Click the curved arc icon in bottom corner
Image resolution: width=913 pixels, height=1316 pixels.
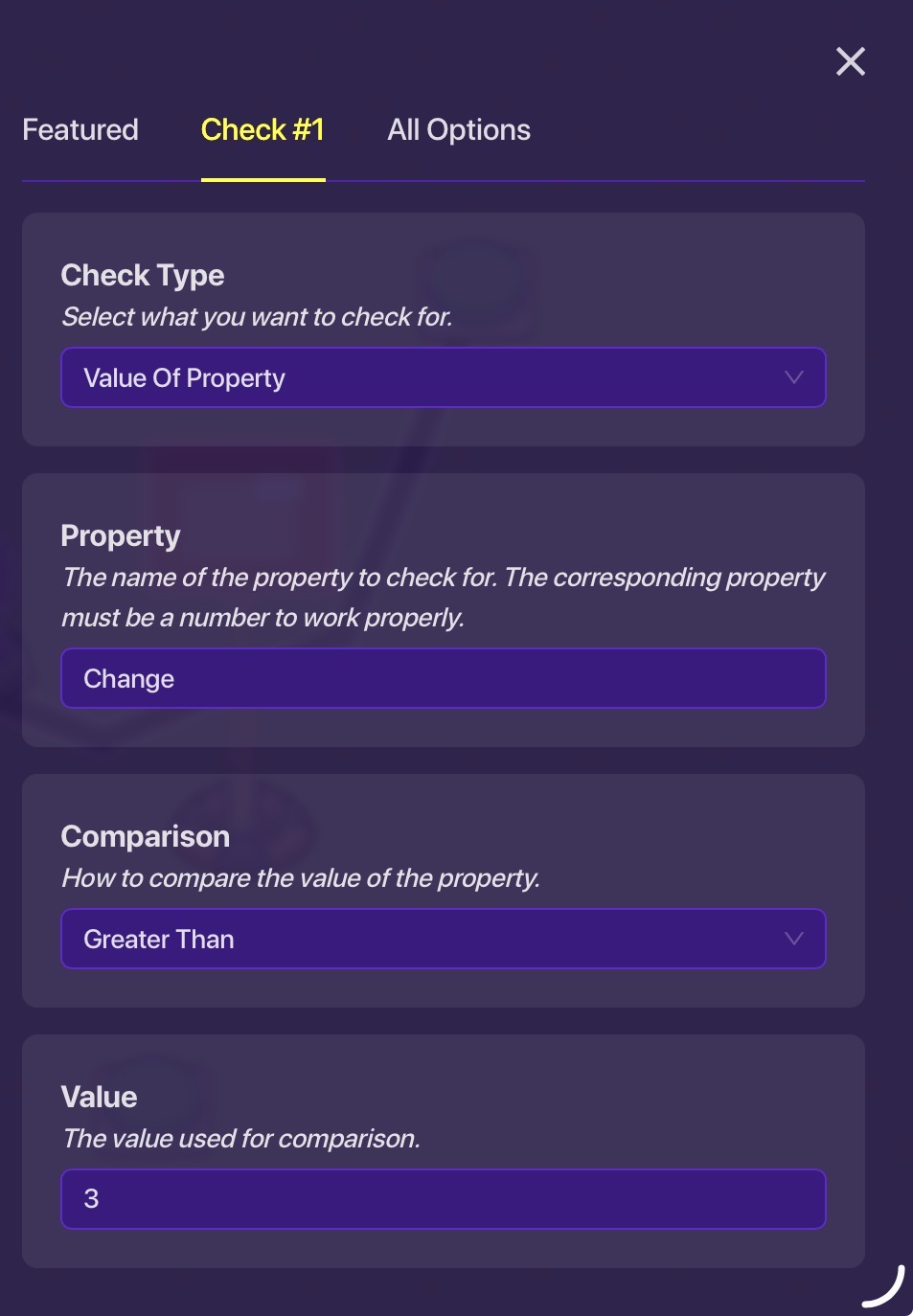[885, 1287]
